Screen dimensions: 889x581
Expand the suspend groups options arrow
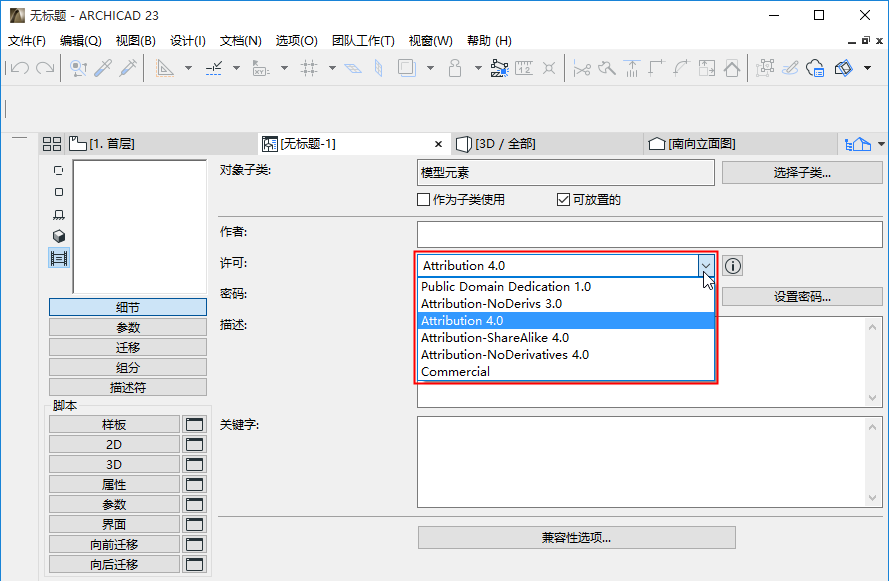[478, 69]
